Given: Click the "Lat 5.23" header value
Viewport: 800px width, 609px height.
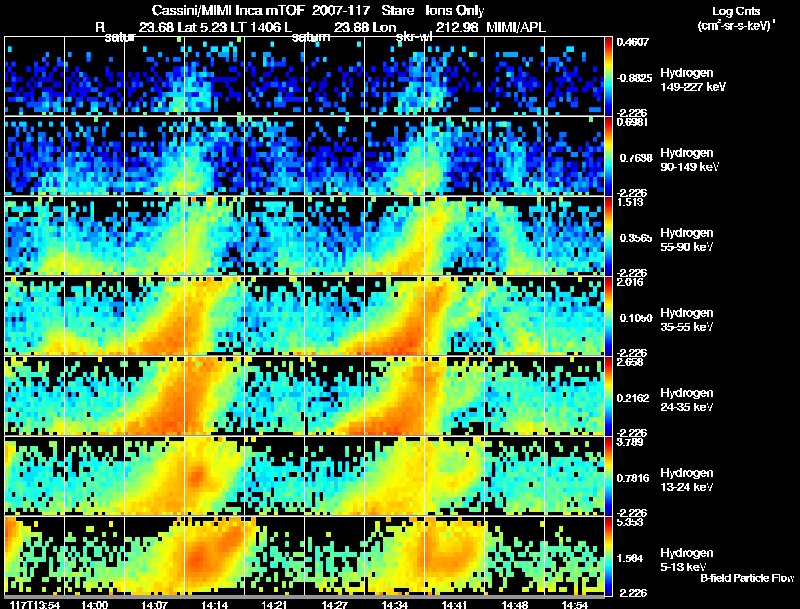Looking at the screenshot, I should tap(202, 27).
